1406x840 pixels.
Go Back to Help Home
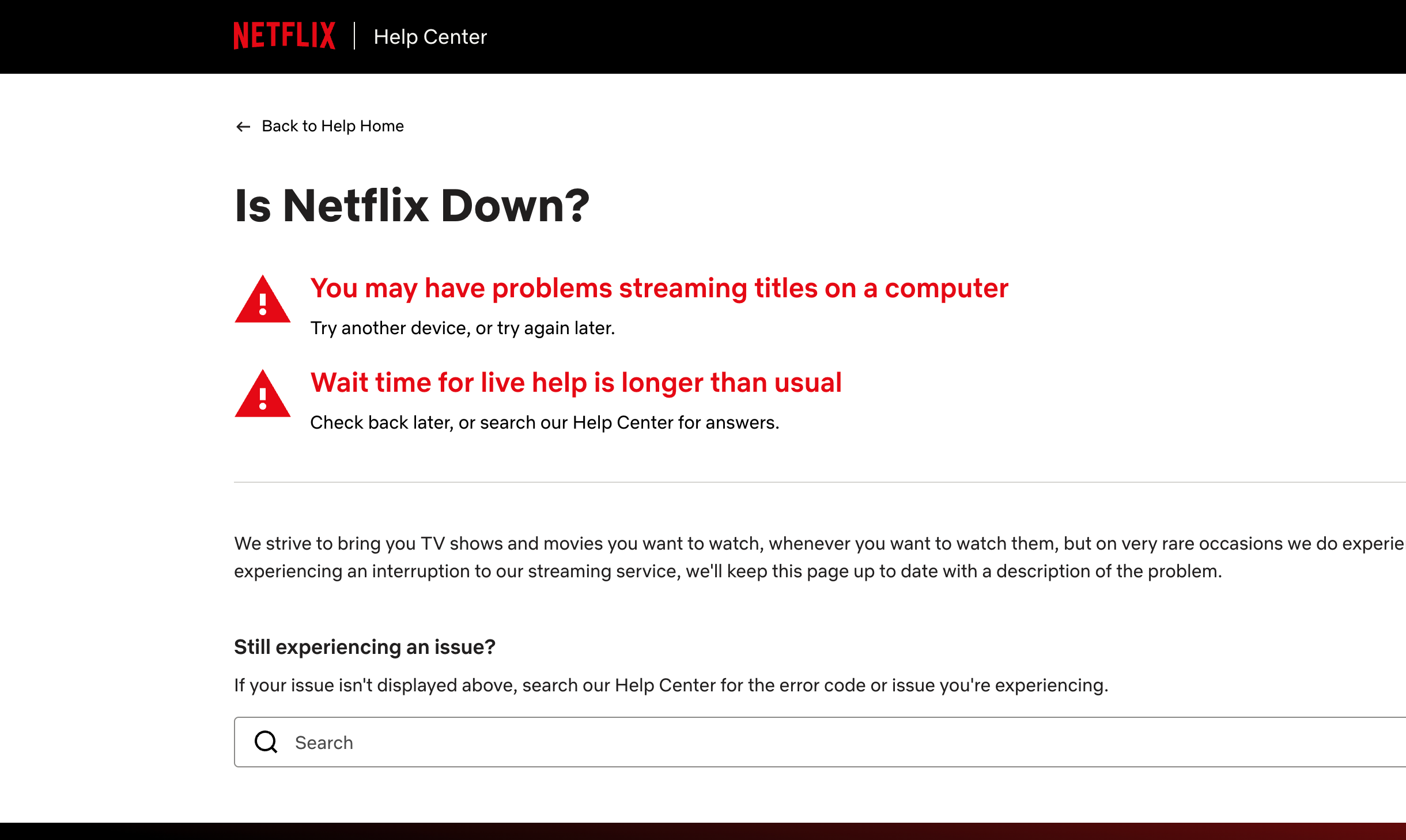[x=332, y=126]
